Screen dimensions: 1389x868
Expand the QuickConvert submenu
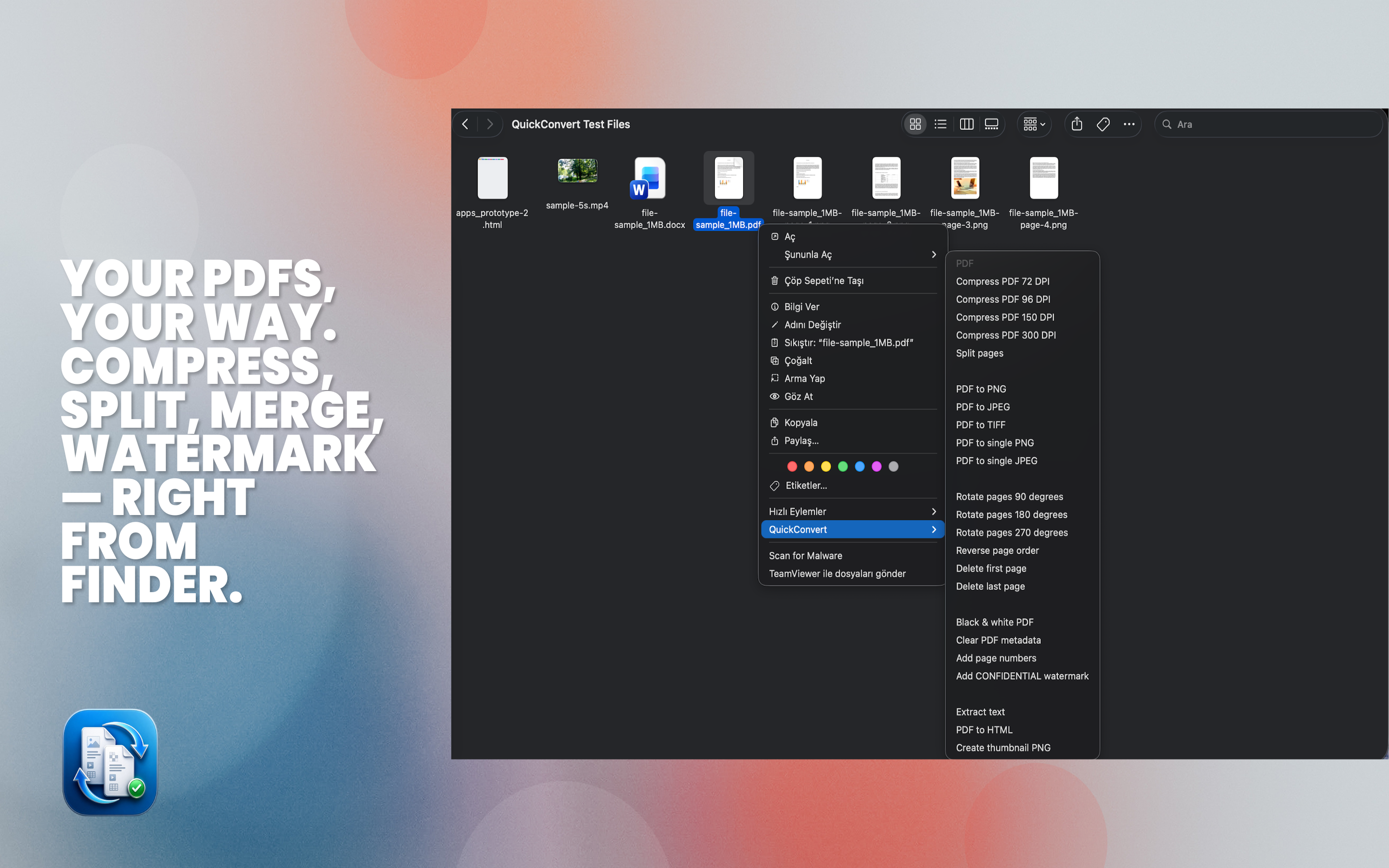852,529
